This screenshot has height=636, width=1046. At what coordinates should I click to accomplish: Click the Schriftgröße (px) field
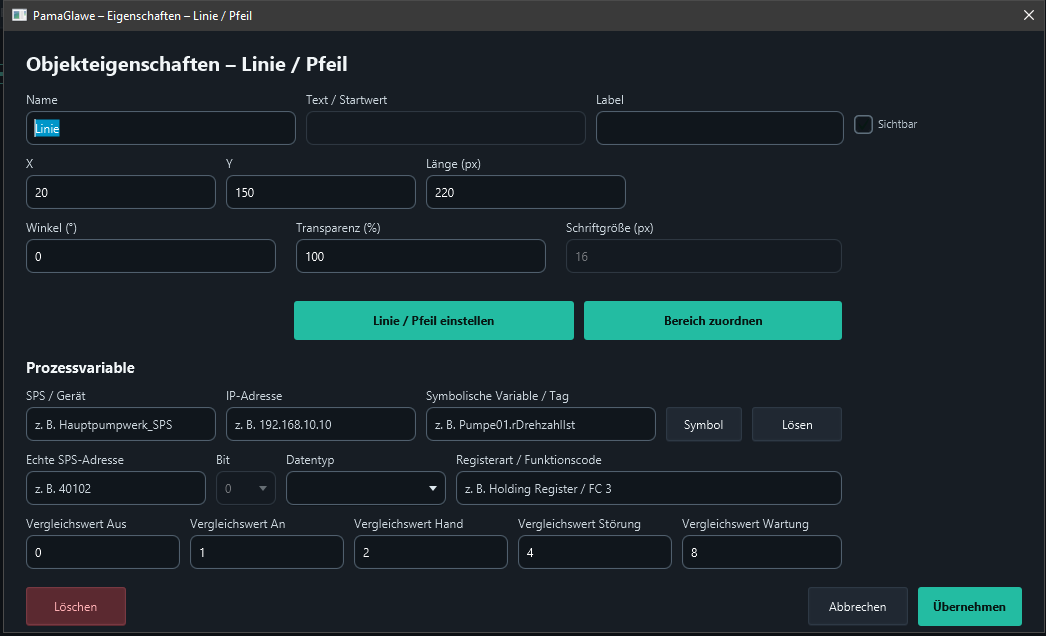(704, 256)
